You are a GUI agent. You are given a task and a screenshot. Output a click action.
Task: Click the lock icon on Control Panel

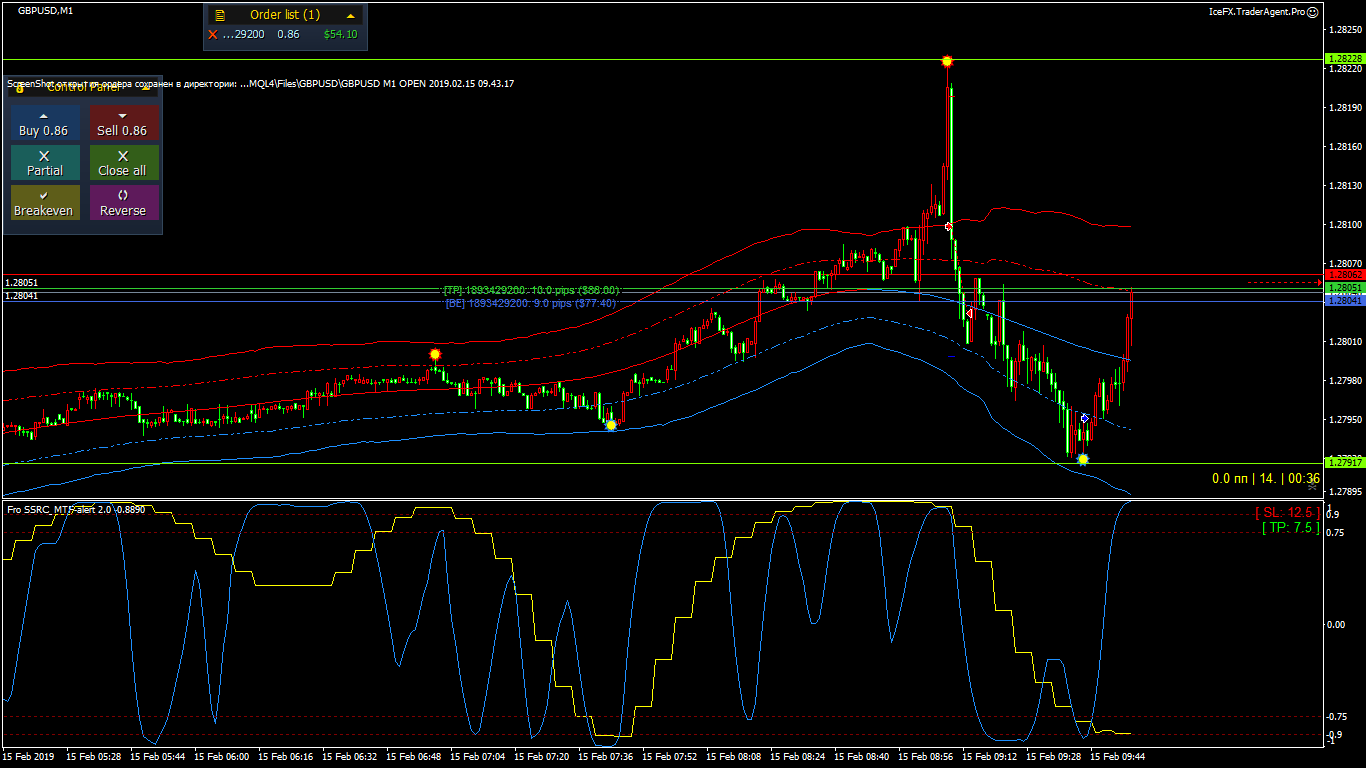[19, 88]
